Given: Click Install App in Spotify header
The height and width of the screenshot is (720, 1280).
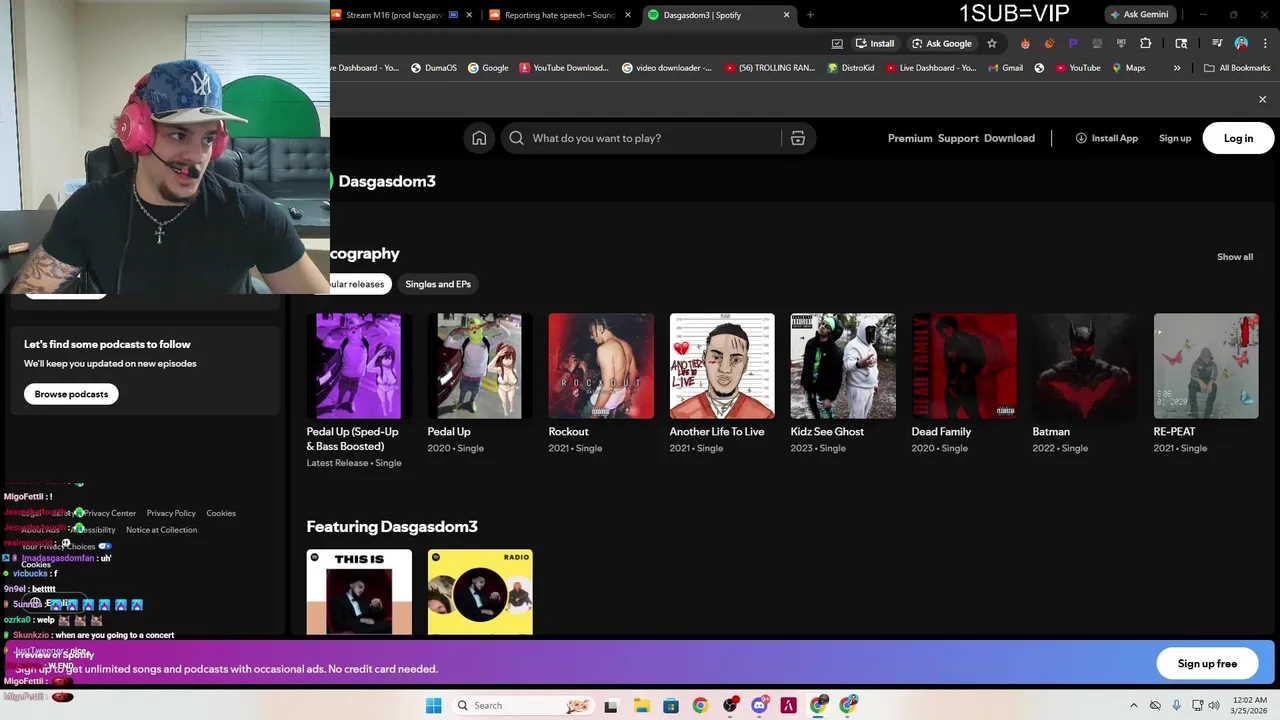Looking at the screenshot, I should (1106, 138).
